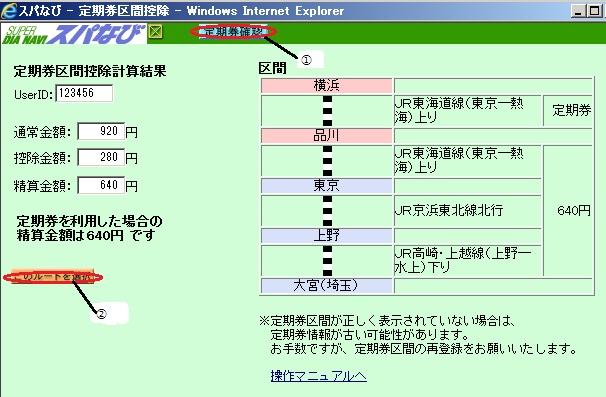Image resolution: width=606 pixels, height=397 pixels.
Task: Open the 定期券確認 button in header
Action: [x=233, y=31]
